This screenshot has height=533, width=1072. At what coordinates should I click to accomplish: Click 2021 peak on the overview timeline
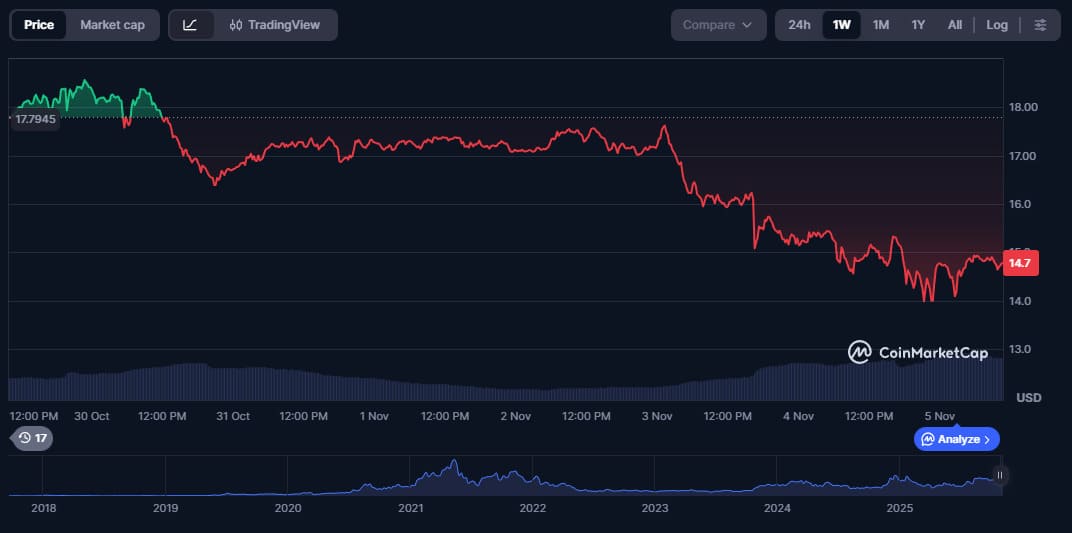click(453, 465)
